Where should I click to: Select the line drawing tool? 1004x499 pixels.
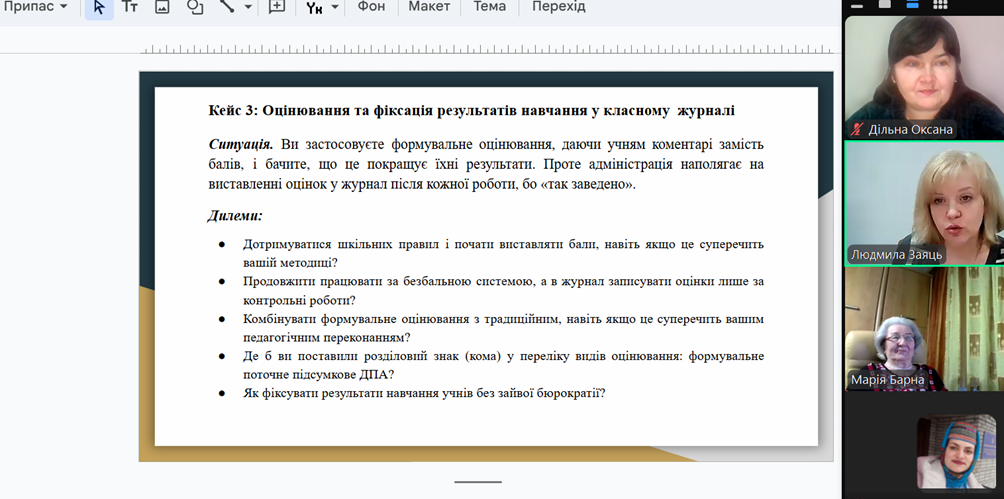(x=227, y=7)
